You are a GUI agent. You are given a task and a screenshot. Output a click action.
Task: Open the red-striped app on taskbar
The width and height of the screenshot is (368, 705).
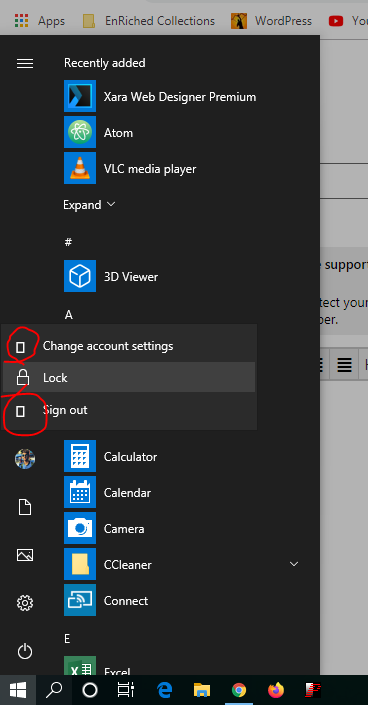pyautogui.click(x=313, y=690)
